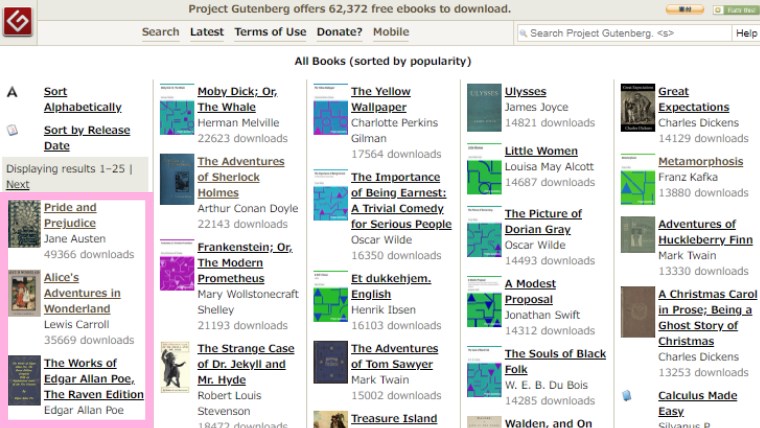Open the Metamorphosis cover thumbnail
The height and width of the screenshot is (428, 760).
tap(638, 179)
